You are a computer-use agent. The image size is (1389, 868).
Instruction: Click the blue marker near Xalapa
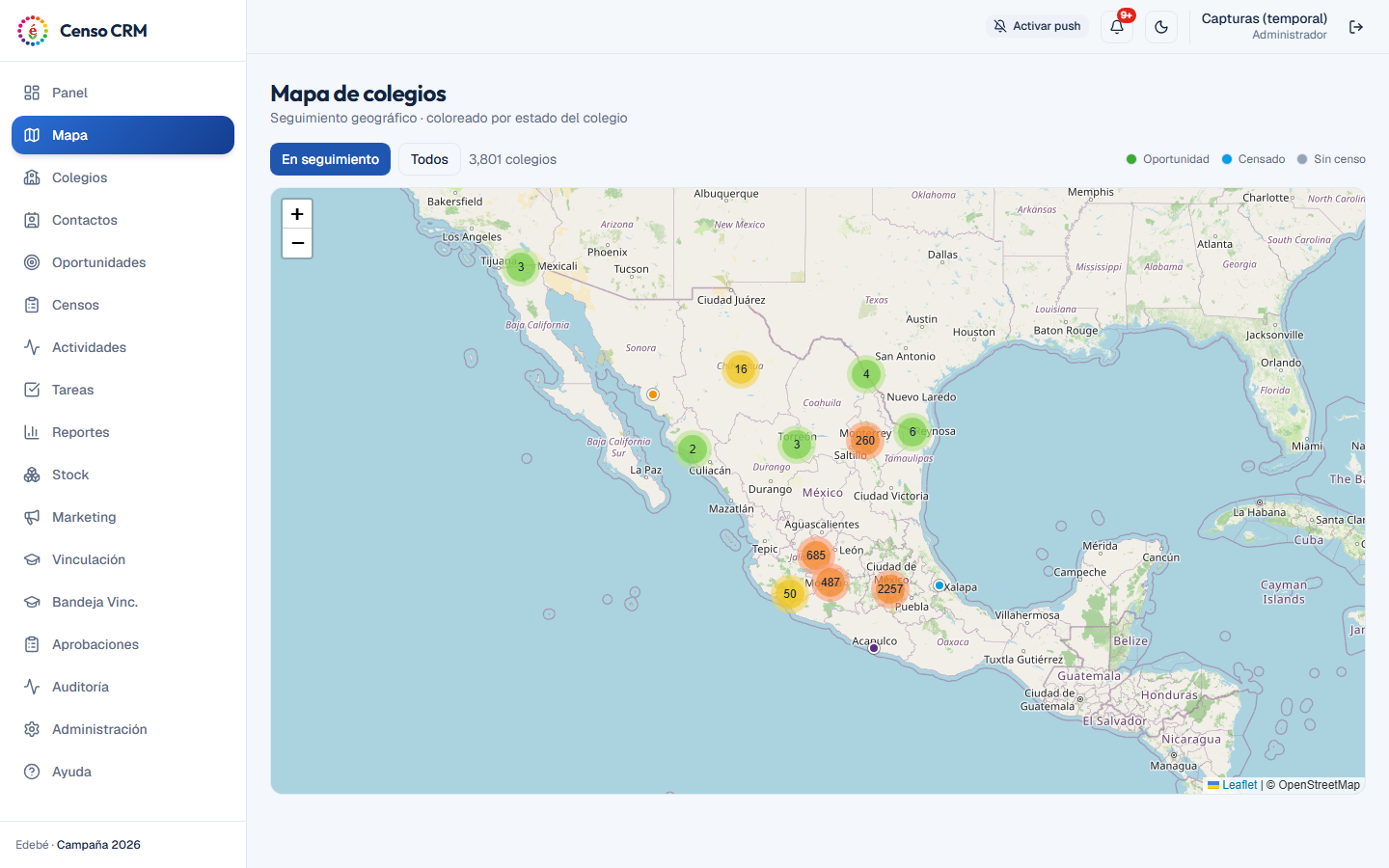[940, 585]
